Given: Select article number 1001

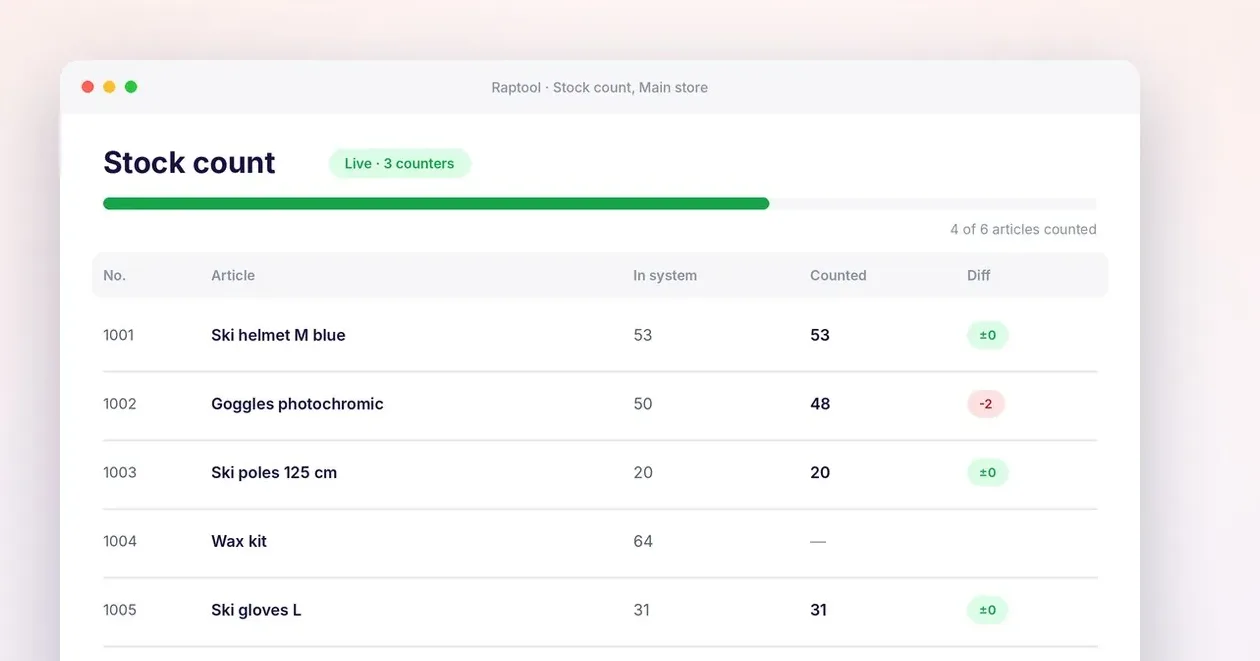Looking at the screenshot, I should pos(118,335).
